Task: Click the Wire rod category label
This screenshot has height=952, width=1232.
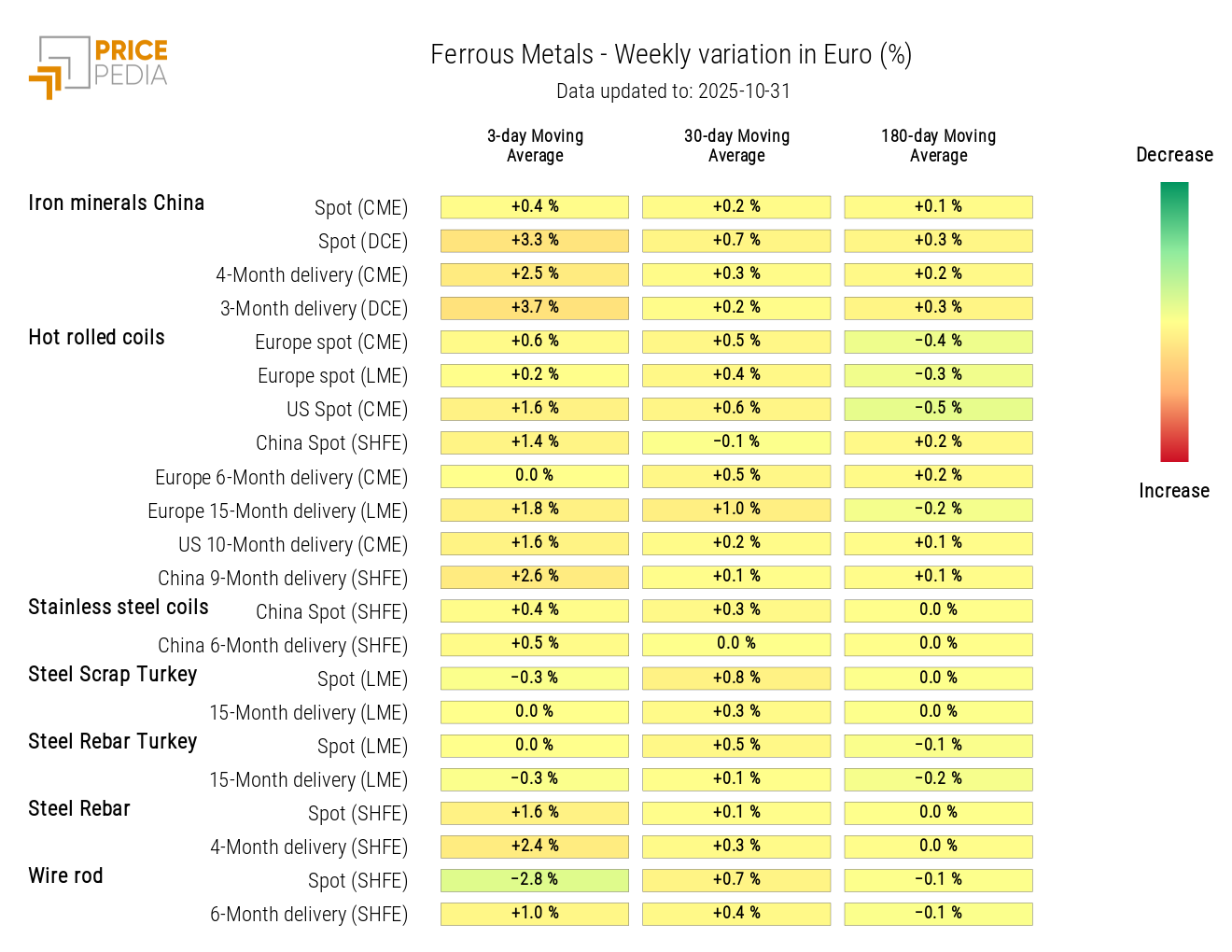Action: [x=65, y=876]
